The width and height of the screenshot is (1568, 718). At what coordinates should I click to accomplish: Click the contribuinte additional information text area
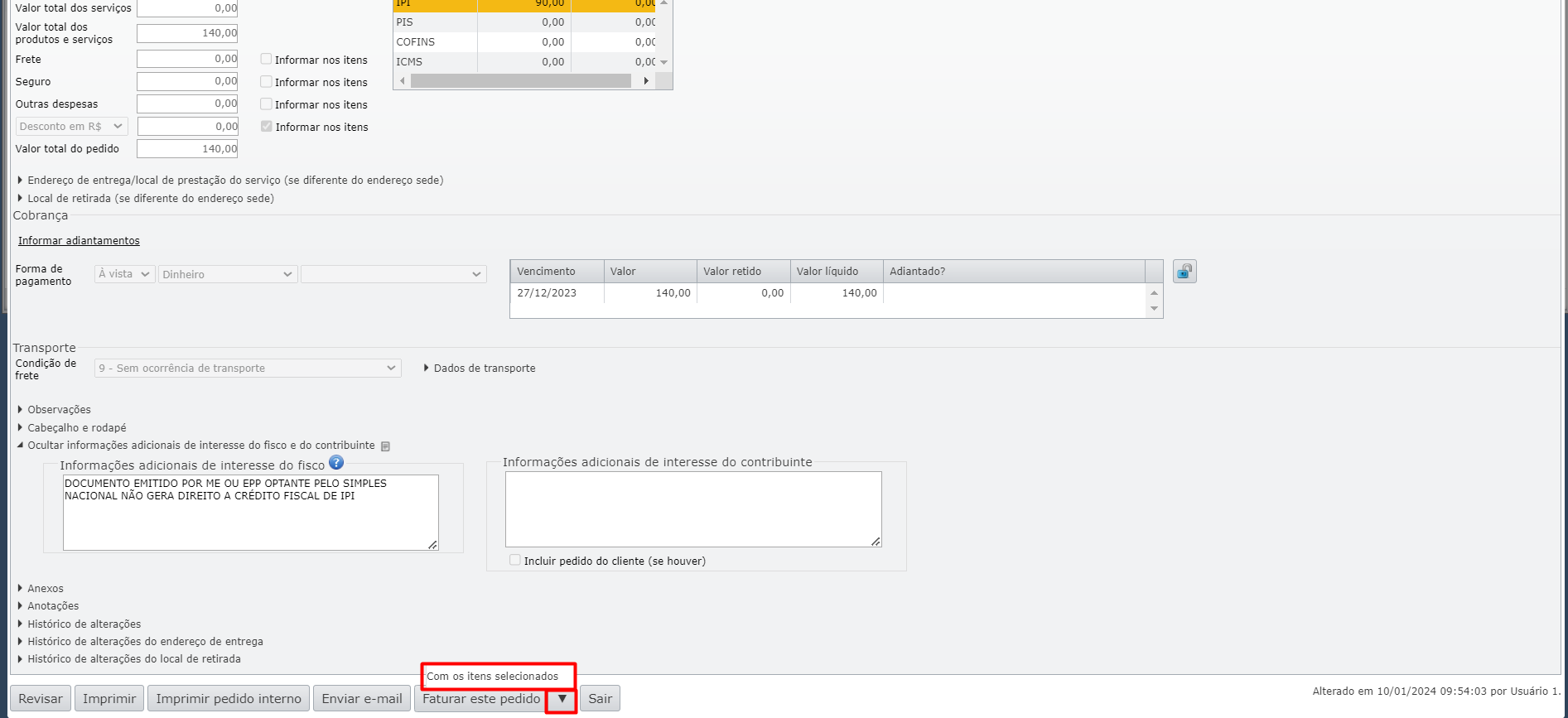pos(693,509)
